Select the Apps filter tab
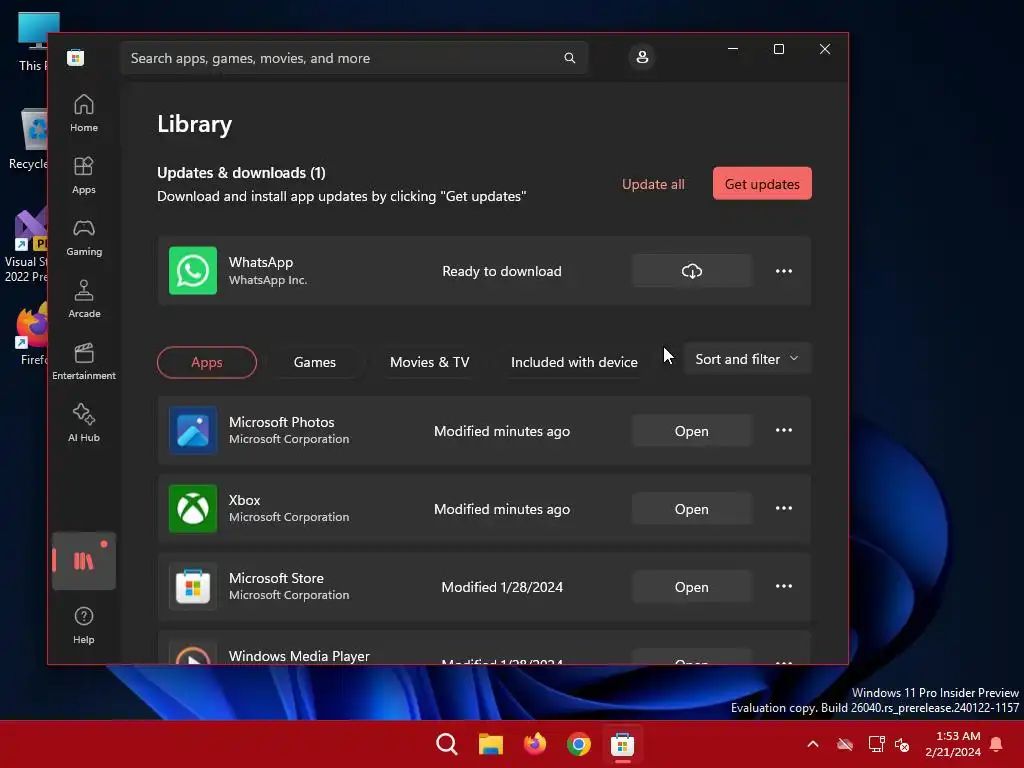The image size is (1024, 768). pyautogui.click(x=207, y=362)
